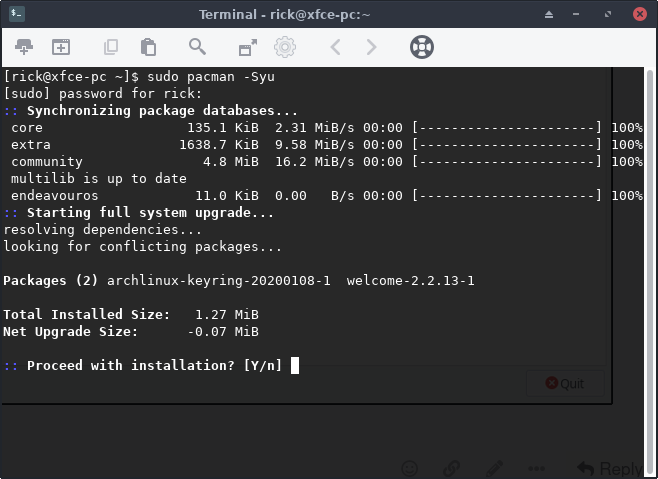The height and width of the screenshot is (479, 658).
Task: Open help using the lifebuoy icon
Action: 422,47
